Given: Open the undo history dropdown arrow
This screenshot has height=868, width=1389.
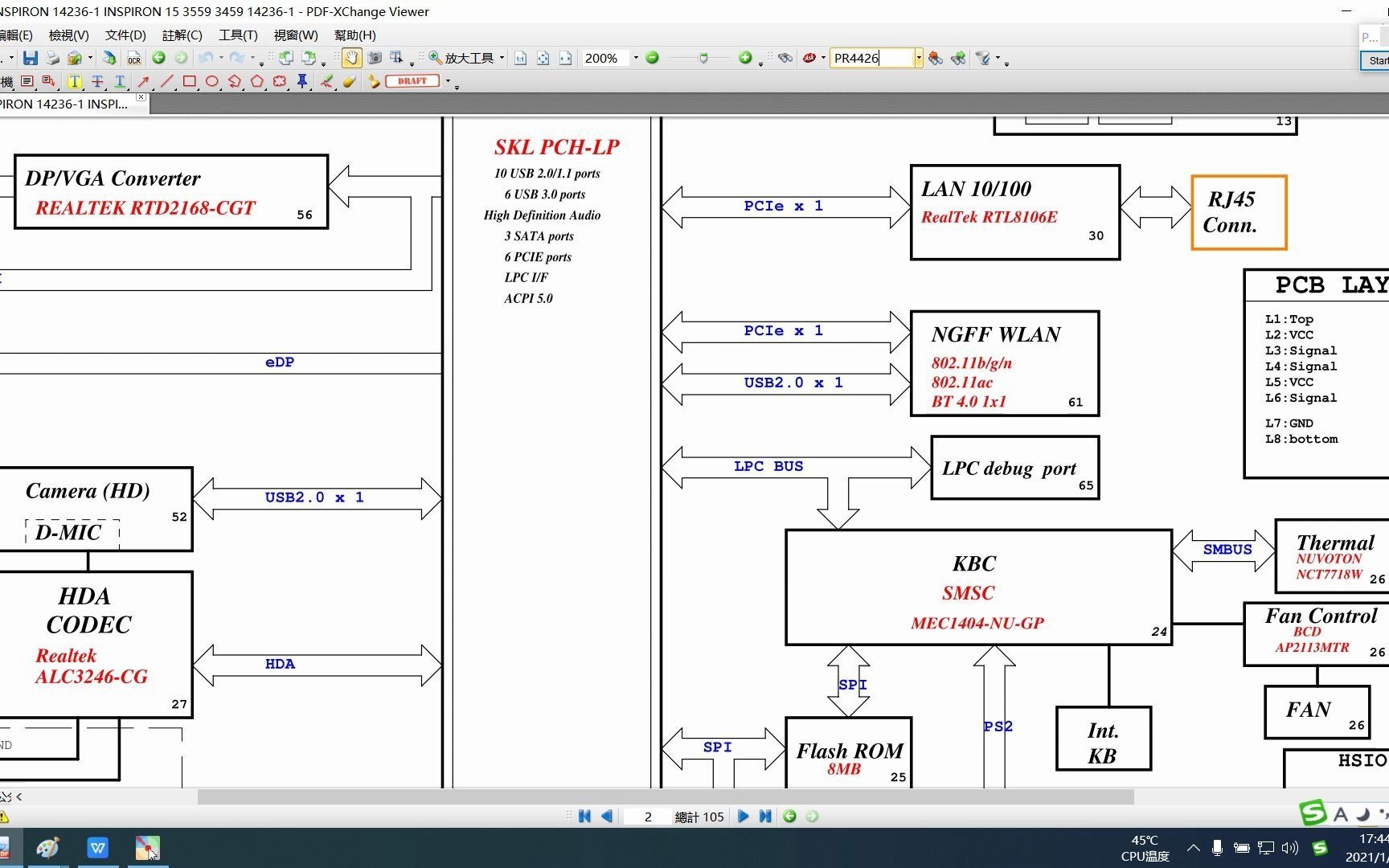Looking at the screenshot, I should pyautogui.click(x=221, y=58).
